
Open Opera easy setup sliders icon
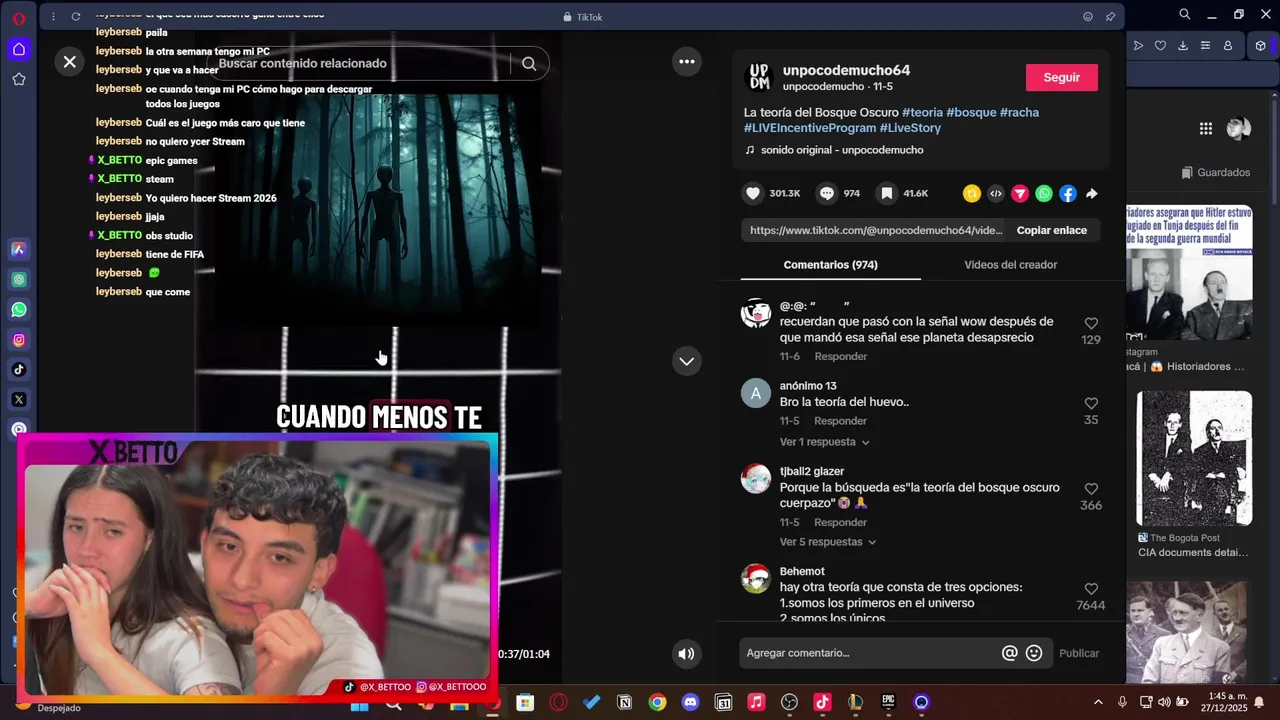(1205, 45)
